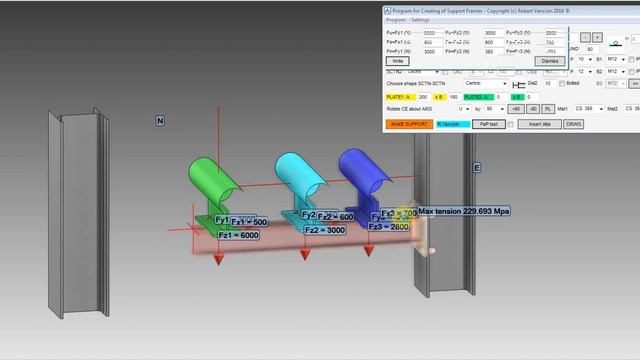Open the Program menu
Image resolution: width=640 pixels, height=360 pixels.
(x=396, y=20)
